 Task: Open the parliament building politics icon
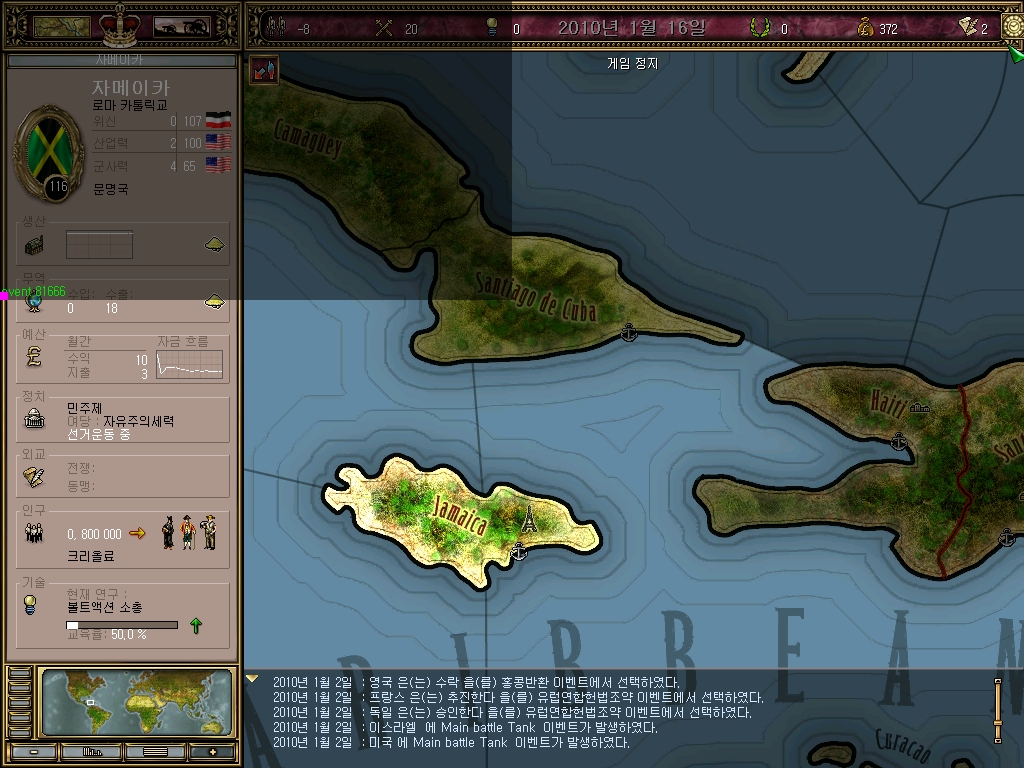[x=34, y=418]
